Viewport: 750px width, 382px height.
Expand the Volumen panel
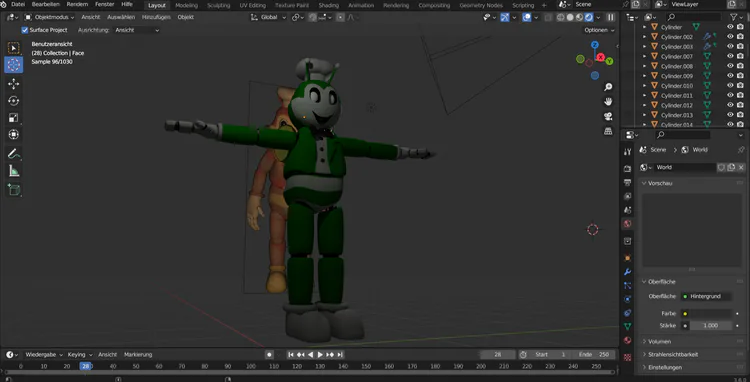click(659, 341)
